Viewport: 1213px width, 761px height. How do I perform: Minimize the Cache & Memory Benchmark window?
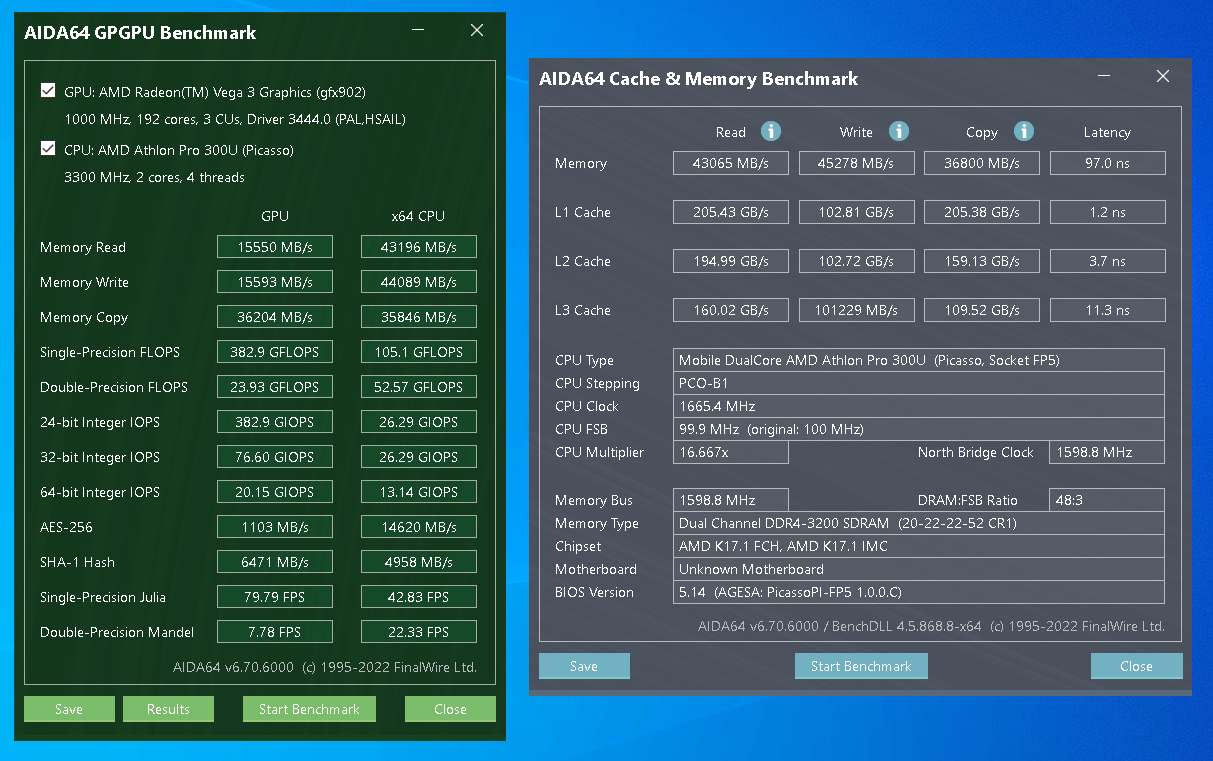[x=1104, y=77]
